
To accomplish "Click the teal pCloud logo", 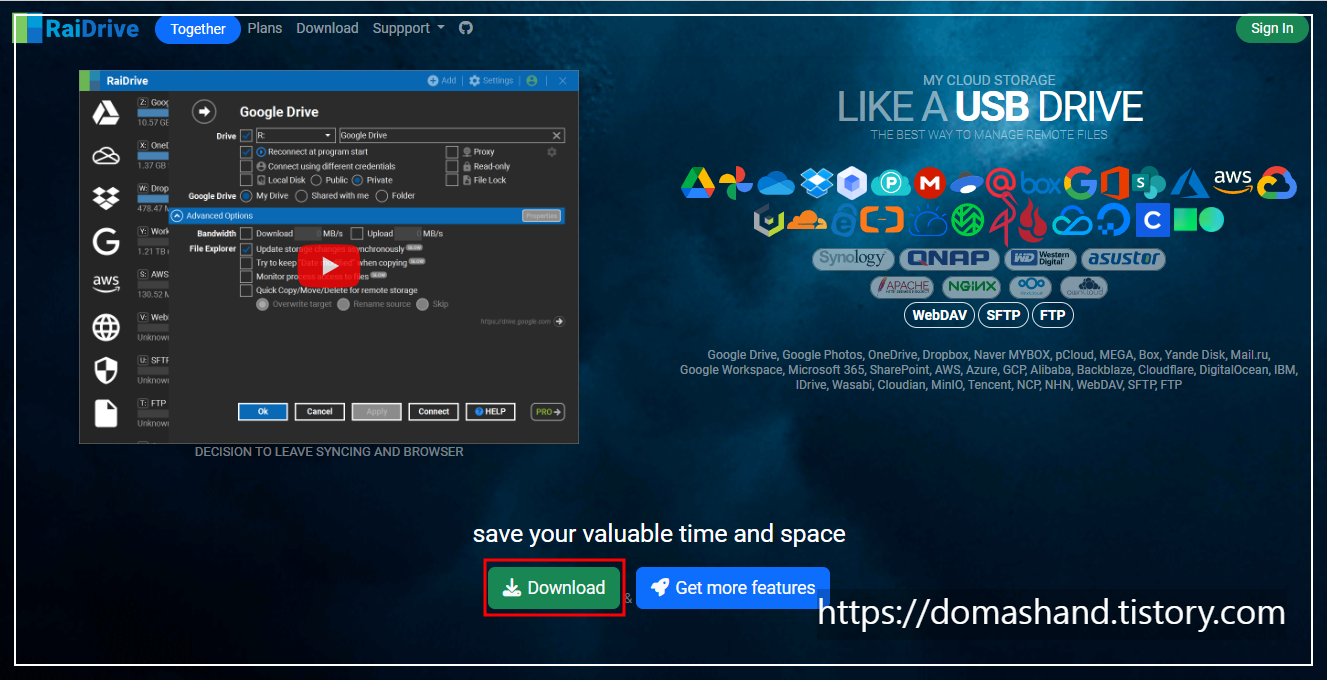I will [x=890, y=184].
